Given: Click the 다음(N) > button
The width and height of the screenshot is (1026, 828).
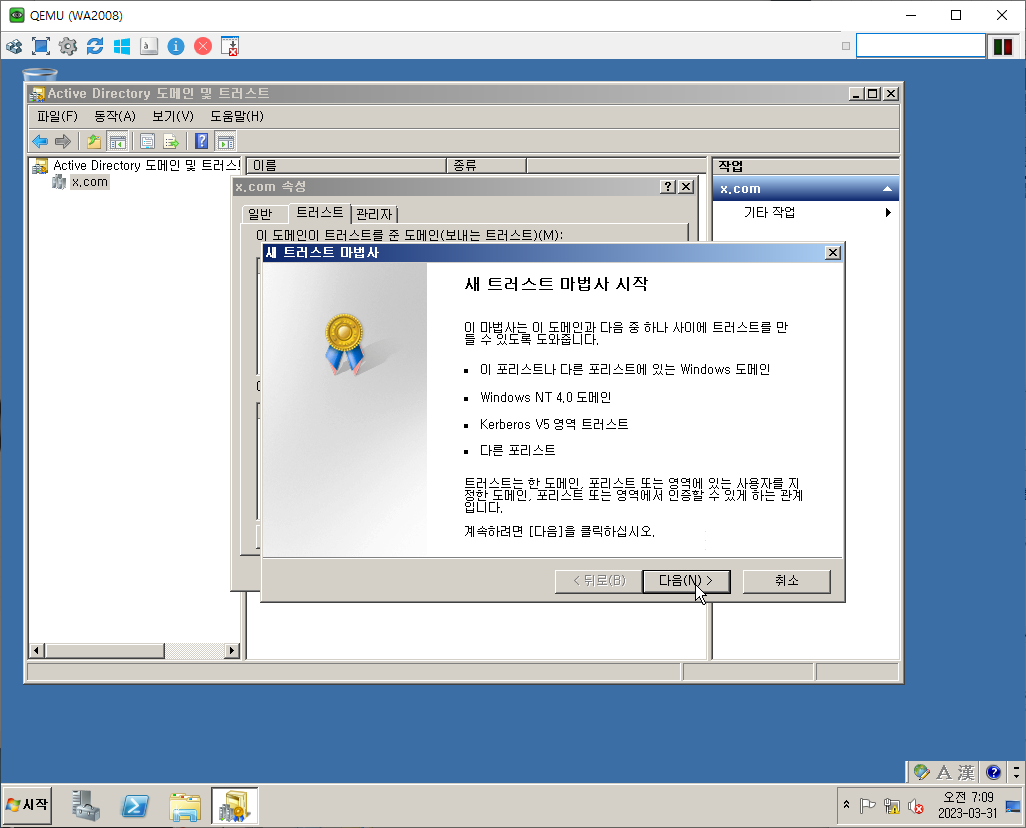Looking at the screenshot, I should [686, 581].
